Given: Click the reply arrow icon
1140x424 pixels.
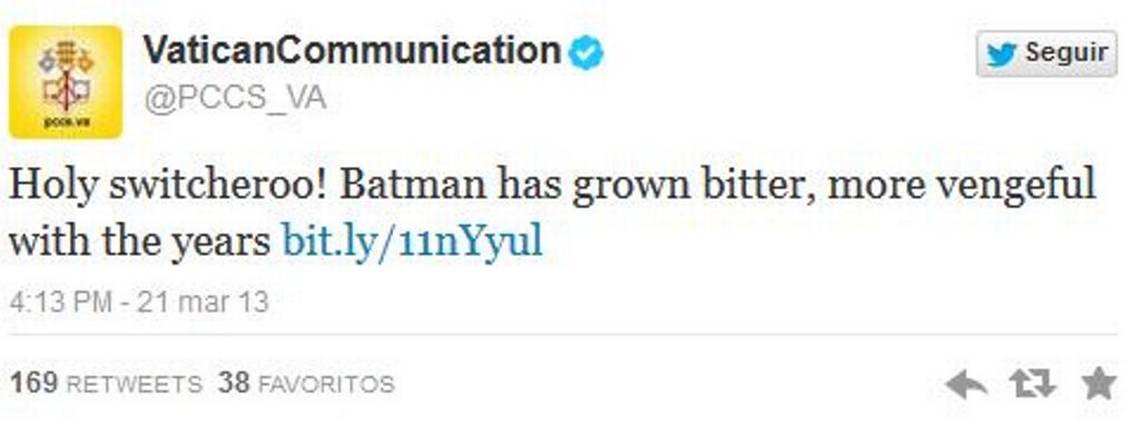Looking at the screenshot, I should [966, 385].
